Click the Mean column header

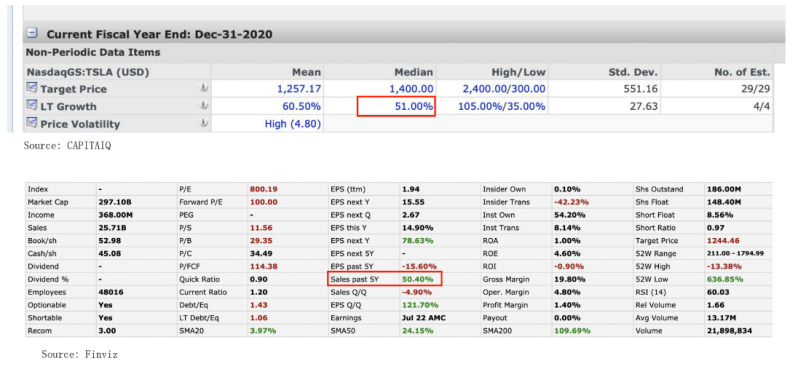306,72
